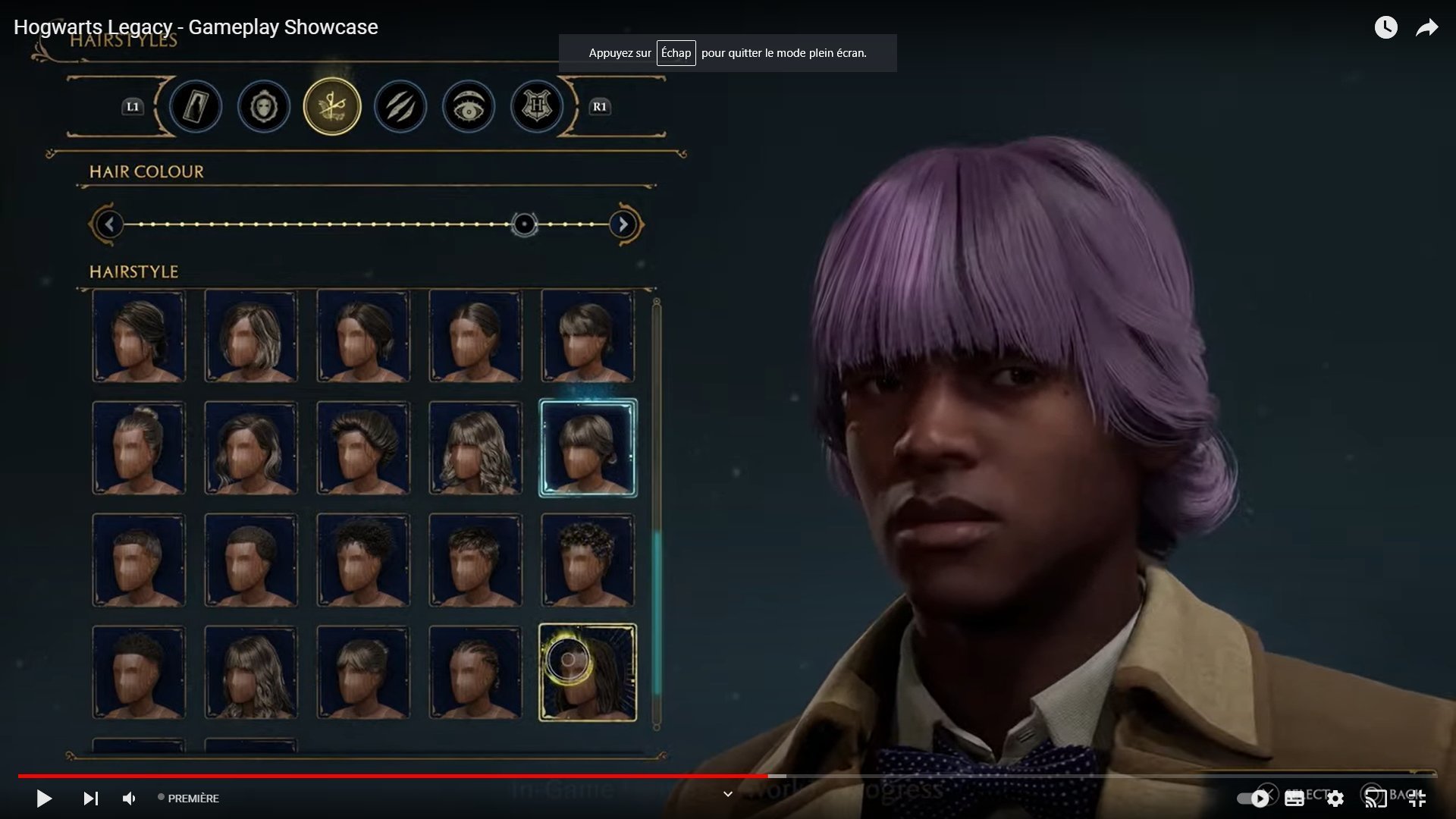Add video to Watch Later

1385,28
